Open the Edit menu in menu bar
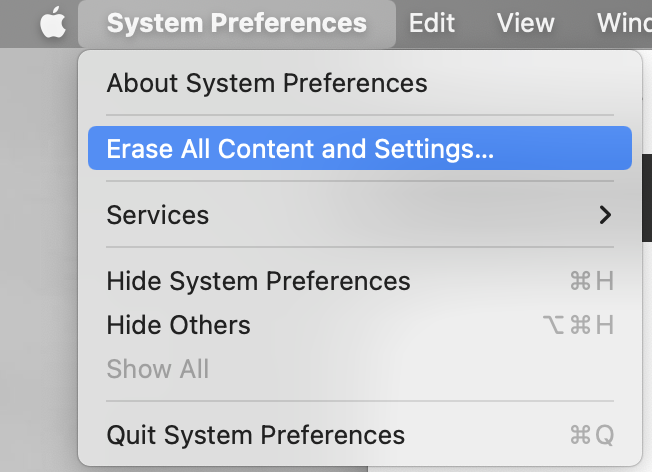The width and height of the screenshot is (652, 472). (432, 23)
